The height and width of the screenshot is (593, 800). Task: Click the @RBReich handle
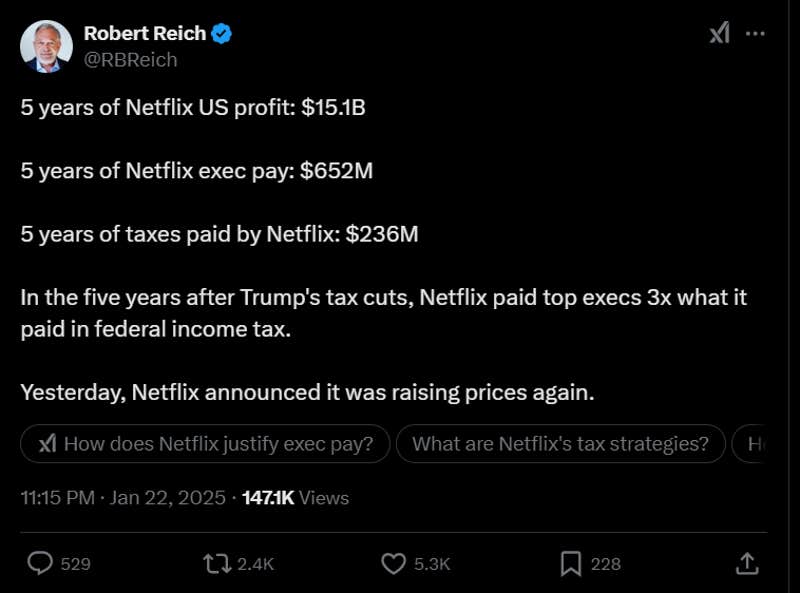(x=128, y=60)
